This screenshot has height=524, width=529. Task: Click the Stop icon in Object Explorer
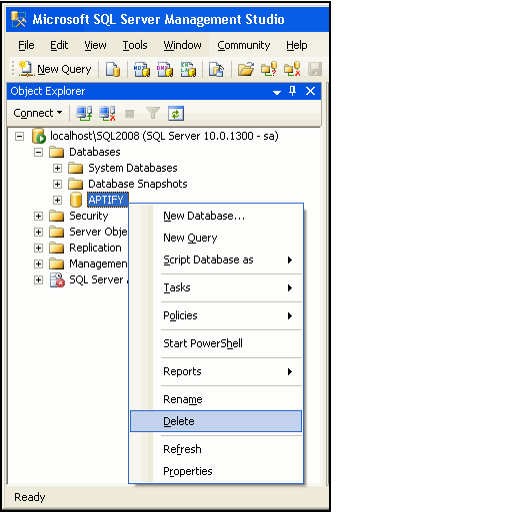[x=130, y=114]
